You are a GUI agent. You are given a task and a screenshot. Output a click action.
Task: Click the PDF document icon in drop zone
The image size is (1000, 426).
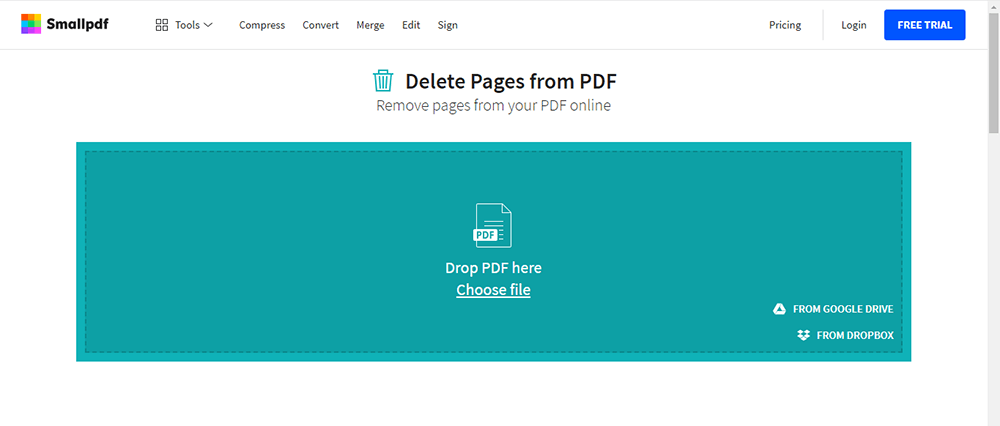click(492, 225)
